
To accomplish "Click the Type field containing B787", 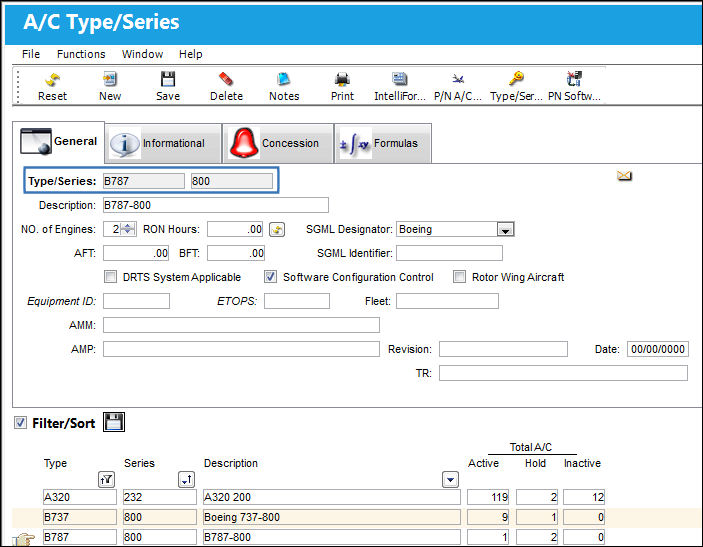I will pyautogui.click(x=143, y=181).
